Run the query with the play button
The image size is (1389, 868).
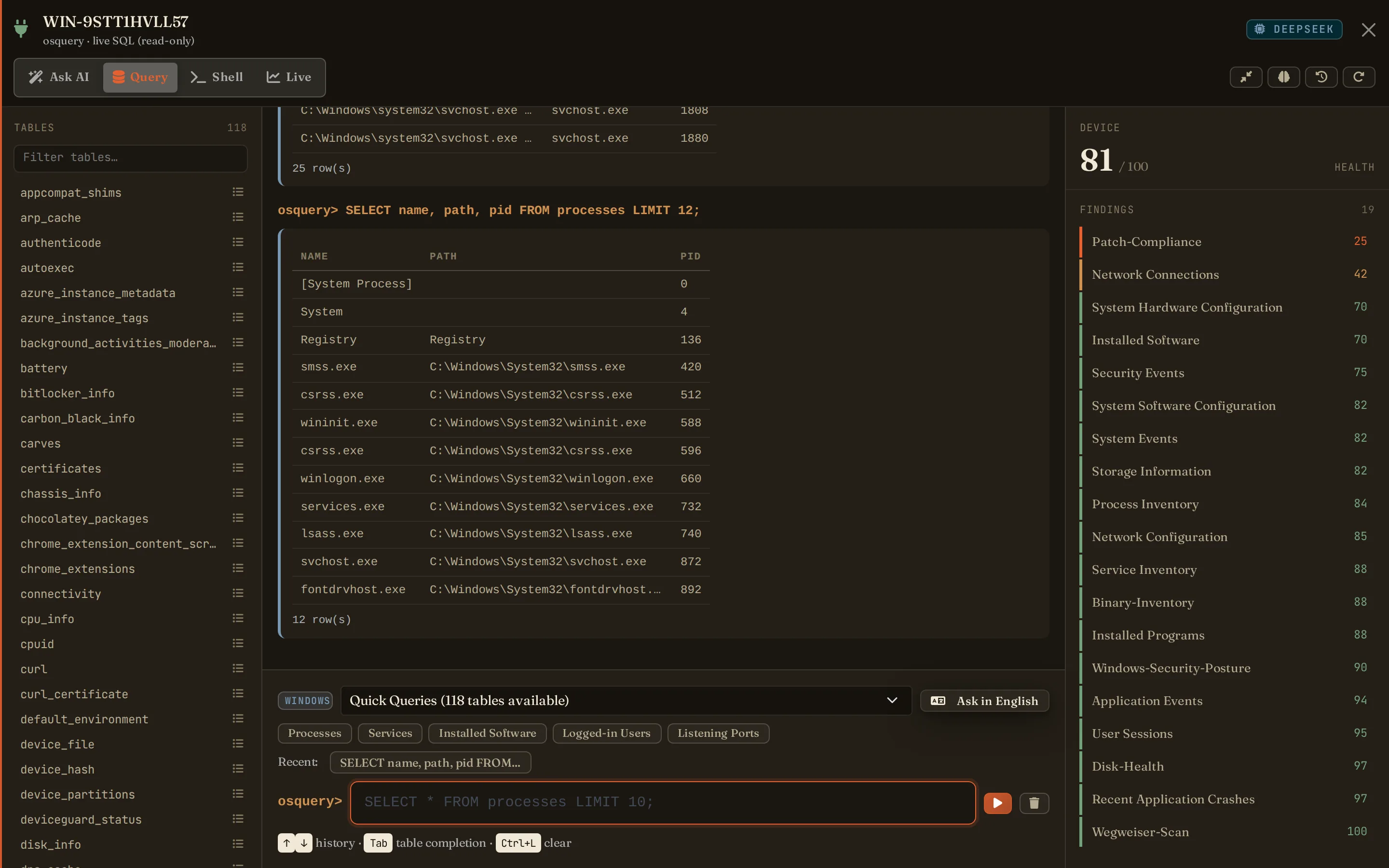(997, 803)
